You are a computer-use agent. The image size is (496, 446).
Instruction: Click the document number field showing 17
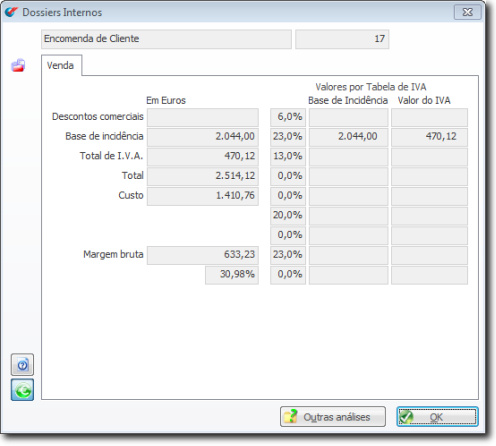(x=342, y=39)
